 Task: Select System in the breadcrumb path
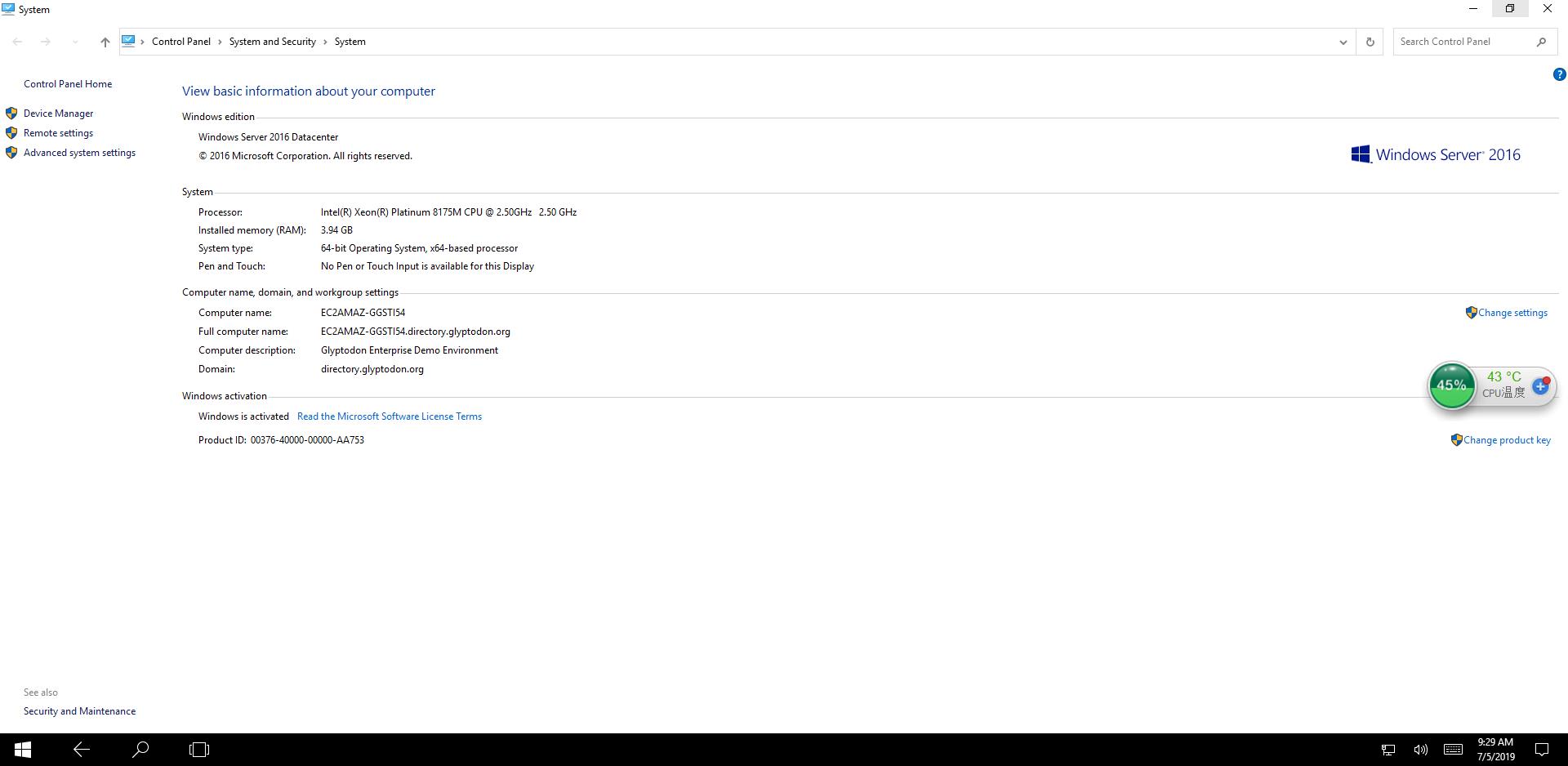pos(350,42)
